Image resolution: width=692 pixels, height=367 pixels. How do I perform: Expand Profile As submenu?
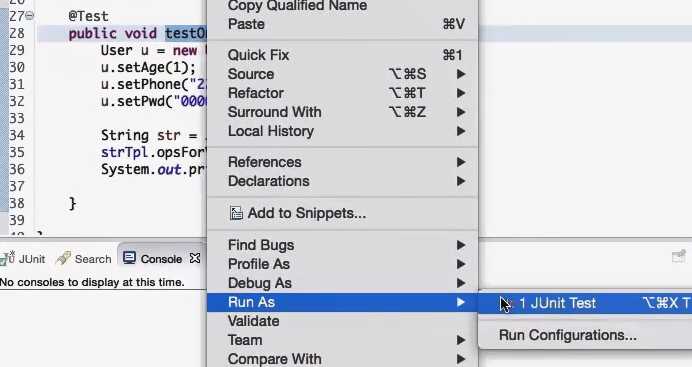tap(342, 264)
